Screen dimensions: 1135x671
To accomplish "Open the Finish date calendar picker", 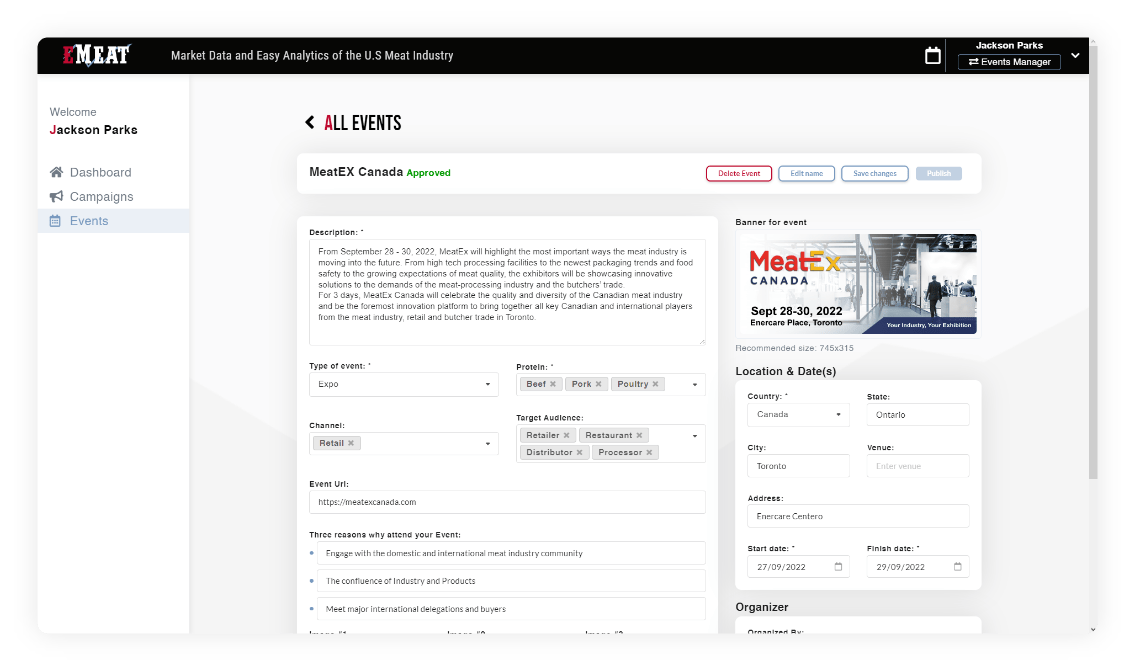I will pos(957,567).
